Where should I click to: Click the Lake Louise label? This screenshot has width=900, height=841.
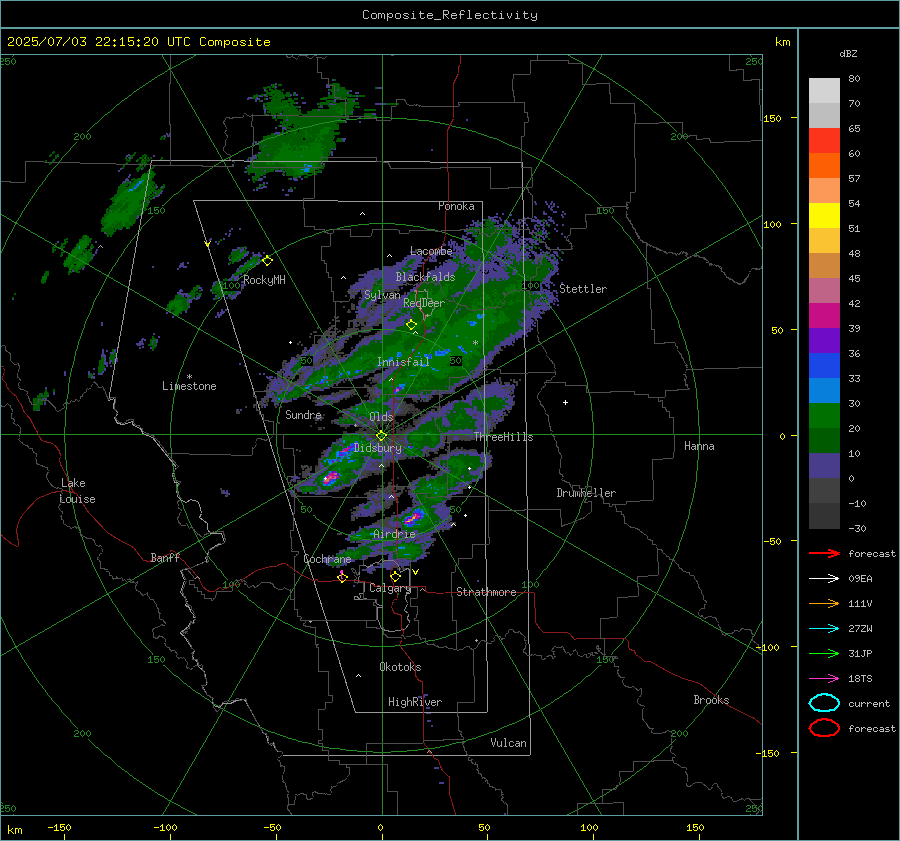77,491
